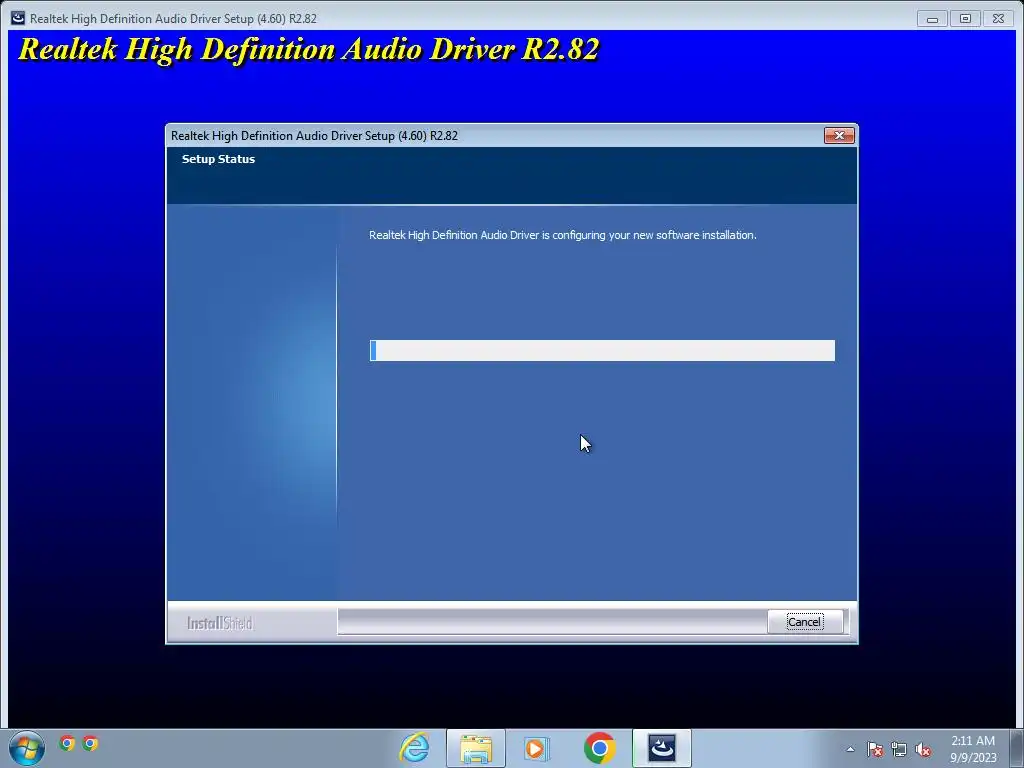The height and width of the screenshot is (768, 1024).
Task: Close the outer Realtek setup window
Action: click(999, 19)
